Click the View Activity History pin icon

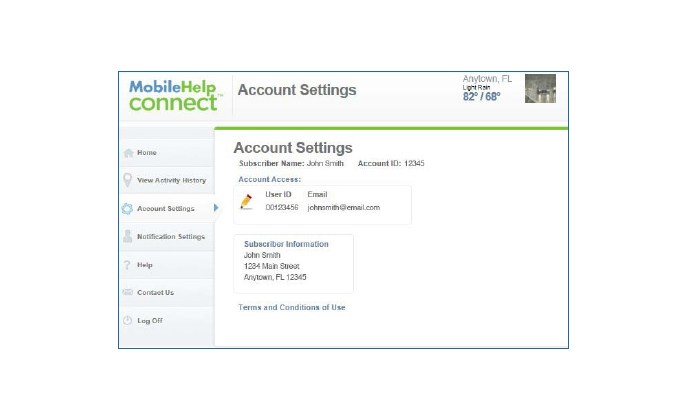(128, 180)
